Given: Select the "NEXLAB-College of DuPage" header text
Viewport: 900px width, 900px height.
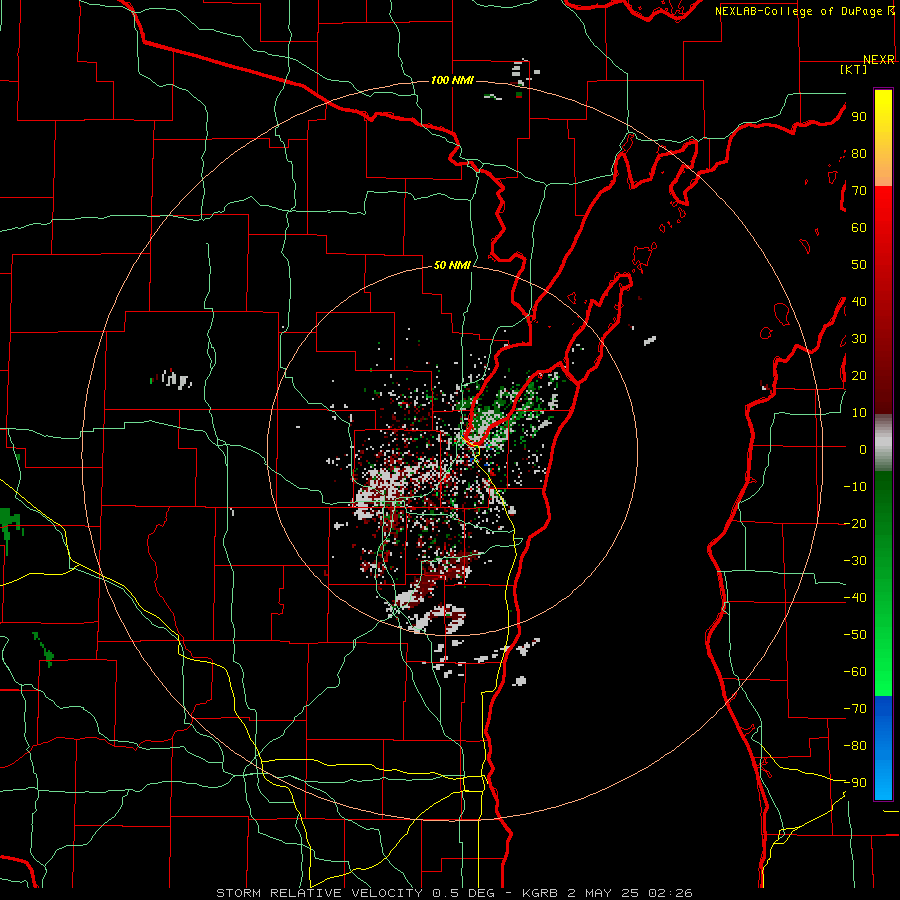Looking at the screenshot, I should coord(800,11).
